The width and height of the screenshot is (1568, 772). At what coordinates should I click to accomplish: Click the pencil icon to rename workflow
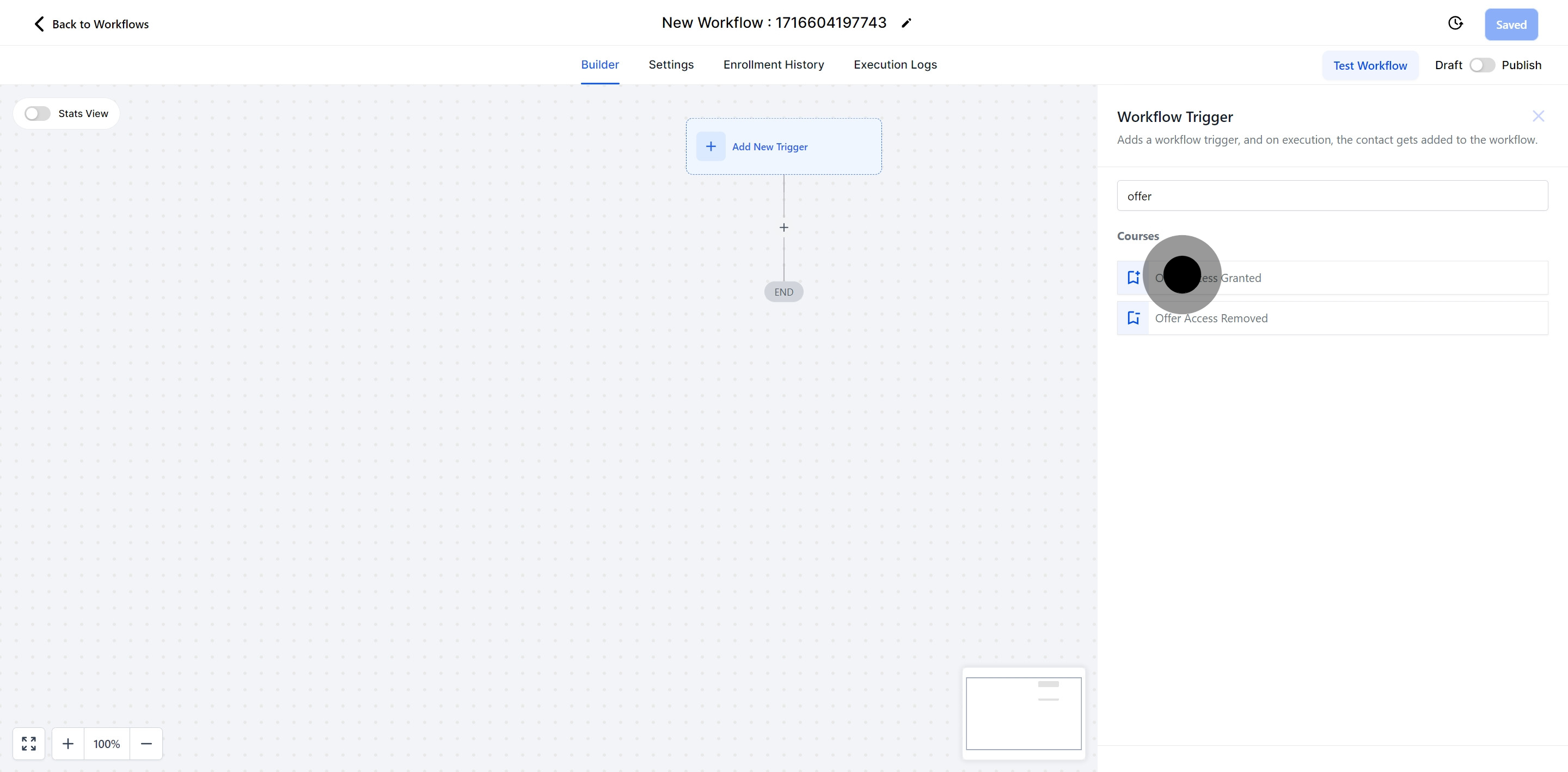coord(906,23)
